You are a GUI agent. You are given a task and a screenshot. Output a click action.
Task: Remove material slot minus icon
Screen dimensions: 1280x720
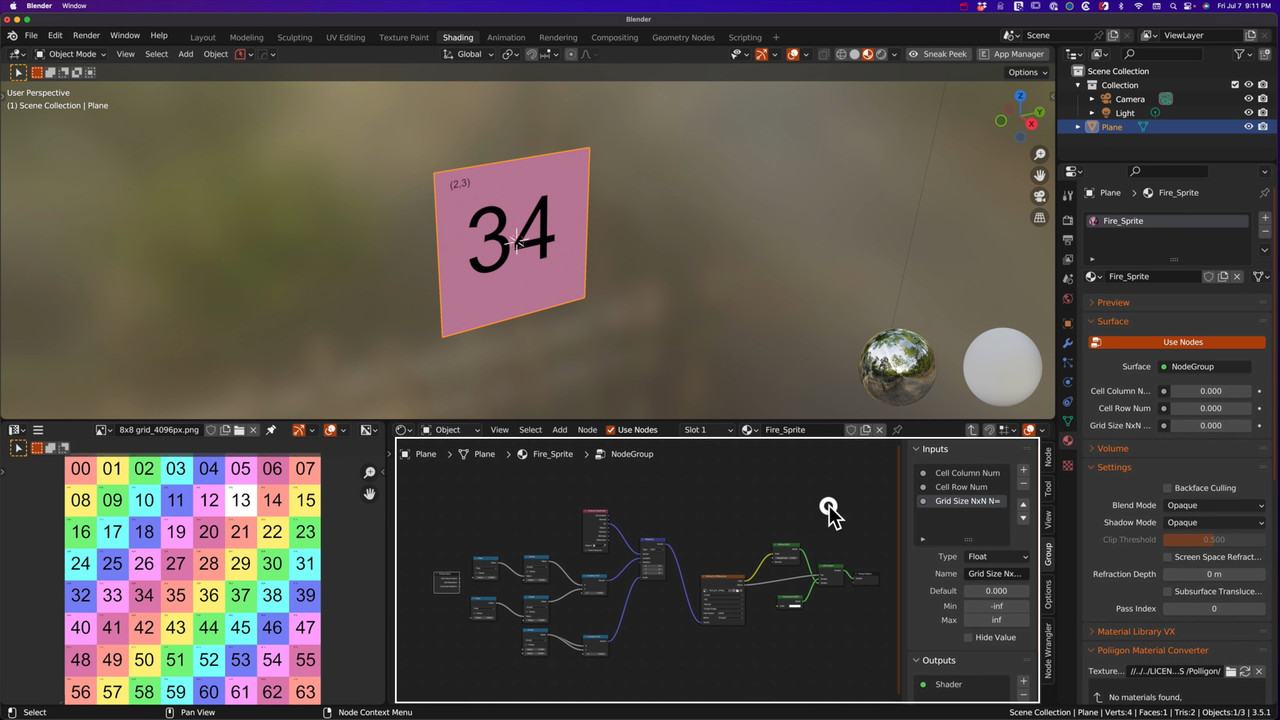click(1265, 232)
